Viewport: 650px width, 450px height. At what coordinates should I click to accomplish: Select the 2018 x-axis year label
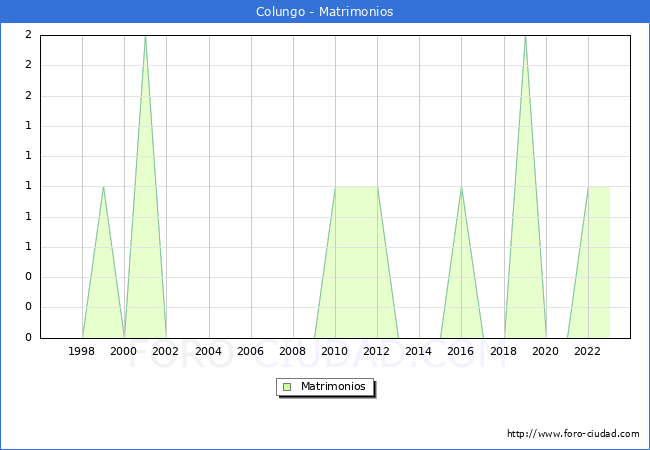pos(504,351)
